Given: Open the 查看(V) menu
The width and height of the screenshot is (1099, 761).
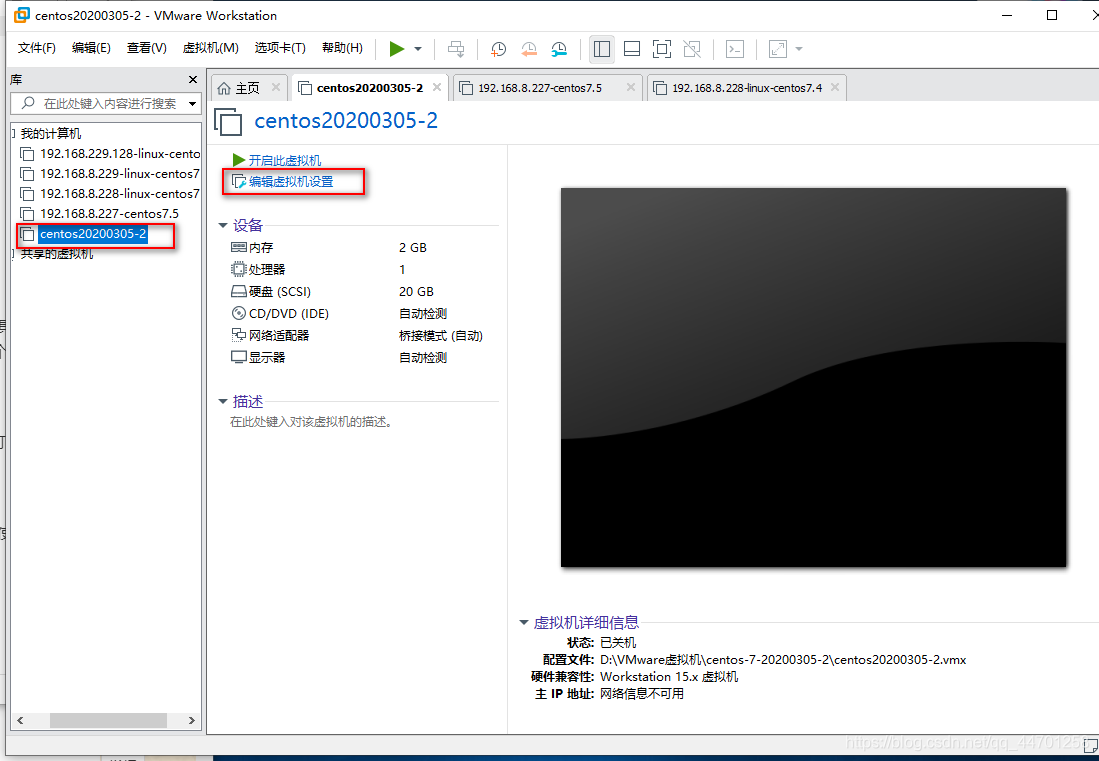Looking at the screenshot, I should [146, 48].
